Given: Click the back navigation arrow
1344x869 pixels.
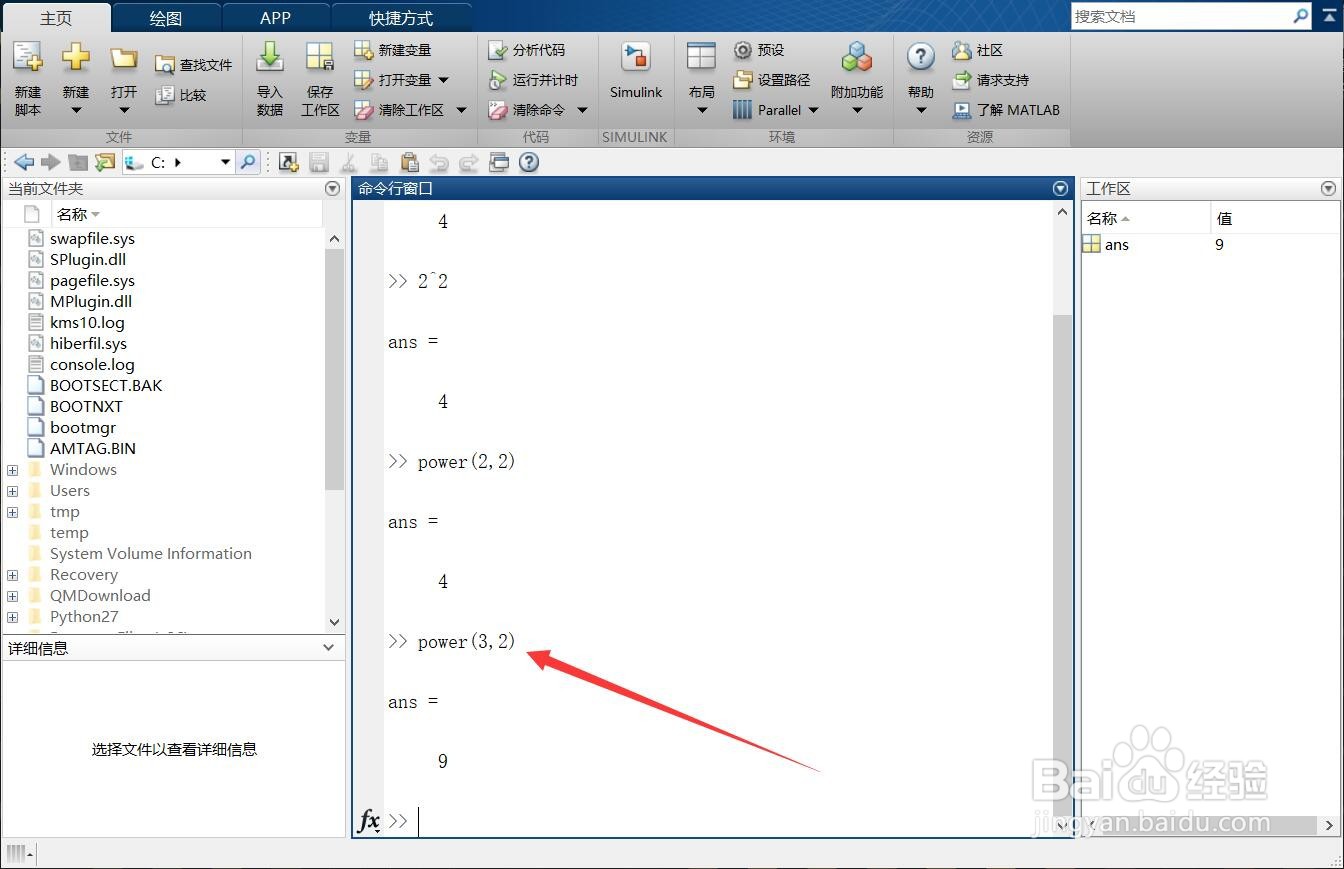Looking at the screenshot, I should tap(25, 162).
